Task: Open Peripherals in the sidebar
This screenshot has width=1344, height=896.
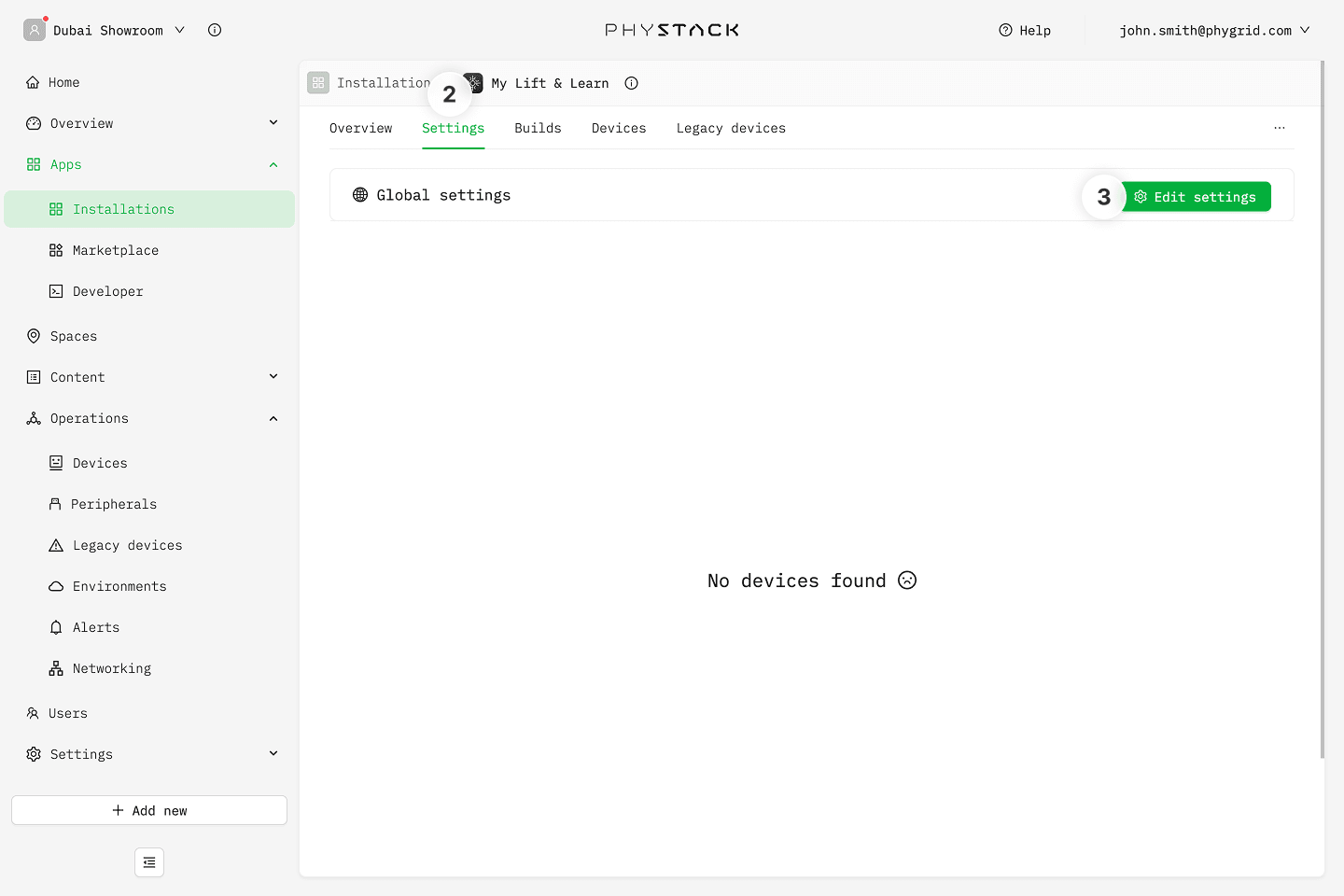Action: [x=149, y=504]
